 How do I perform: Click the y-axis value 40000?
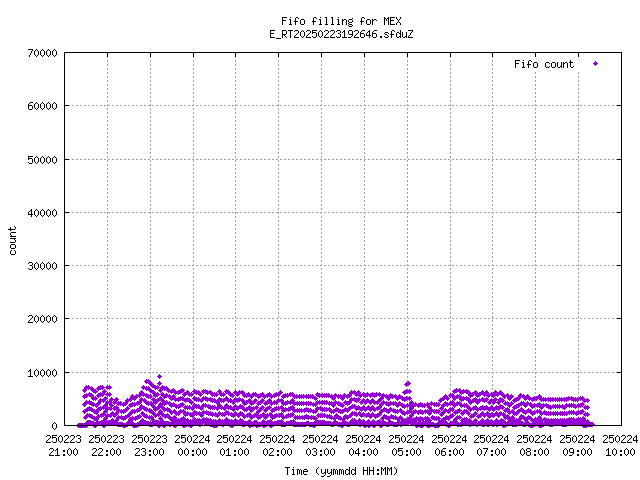coord(42,213)
